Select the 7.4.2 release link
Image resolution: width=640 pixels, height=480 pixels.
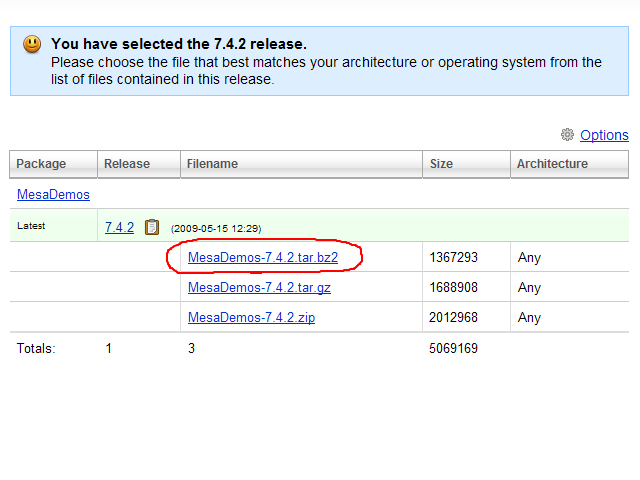click(119, 227)
